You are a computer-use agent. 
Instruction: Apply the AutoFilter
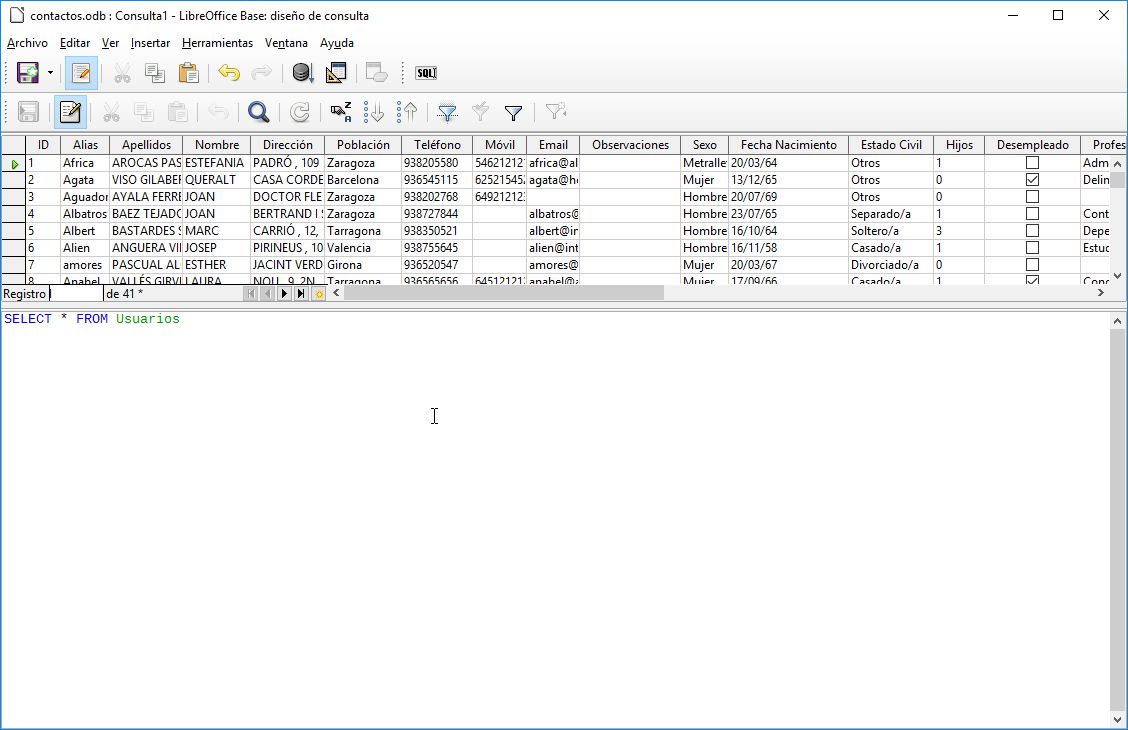[446, 112]
